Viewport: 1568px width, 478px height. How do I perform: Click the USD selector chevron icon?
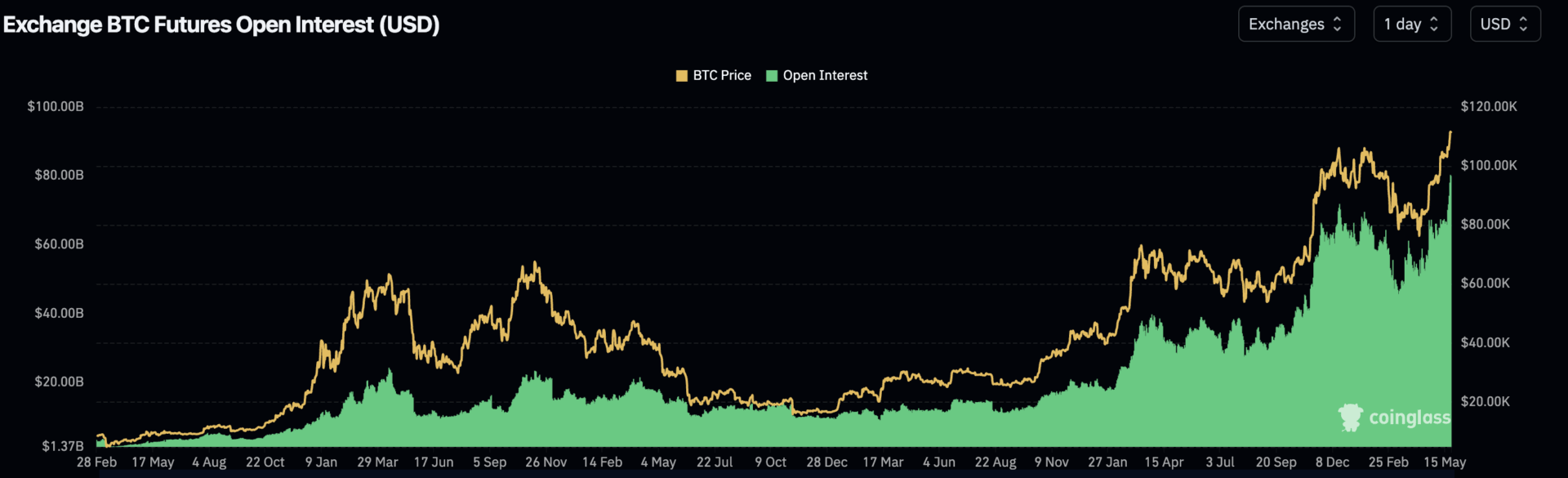1523,24
